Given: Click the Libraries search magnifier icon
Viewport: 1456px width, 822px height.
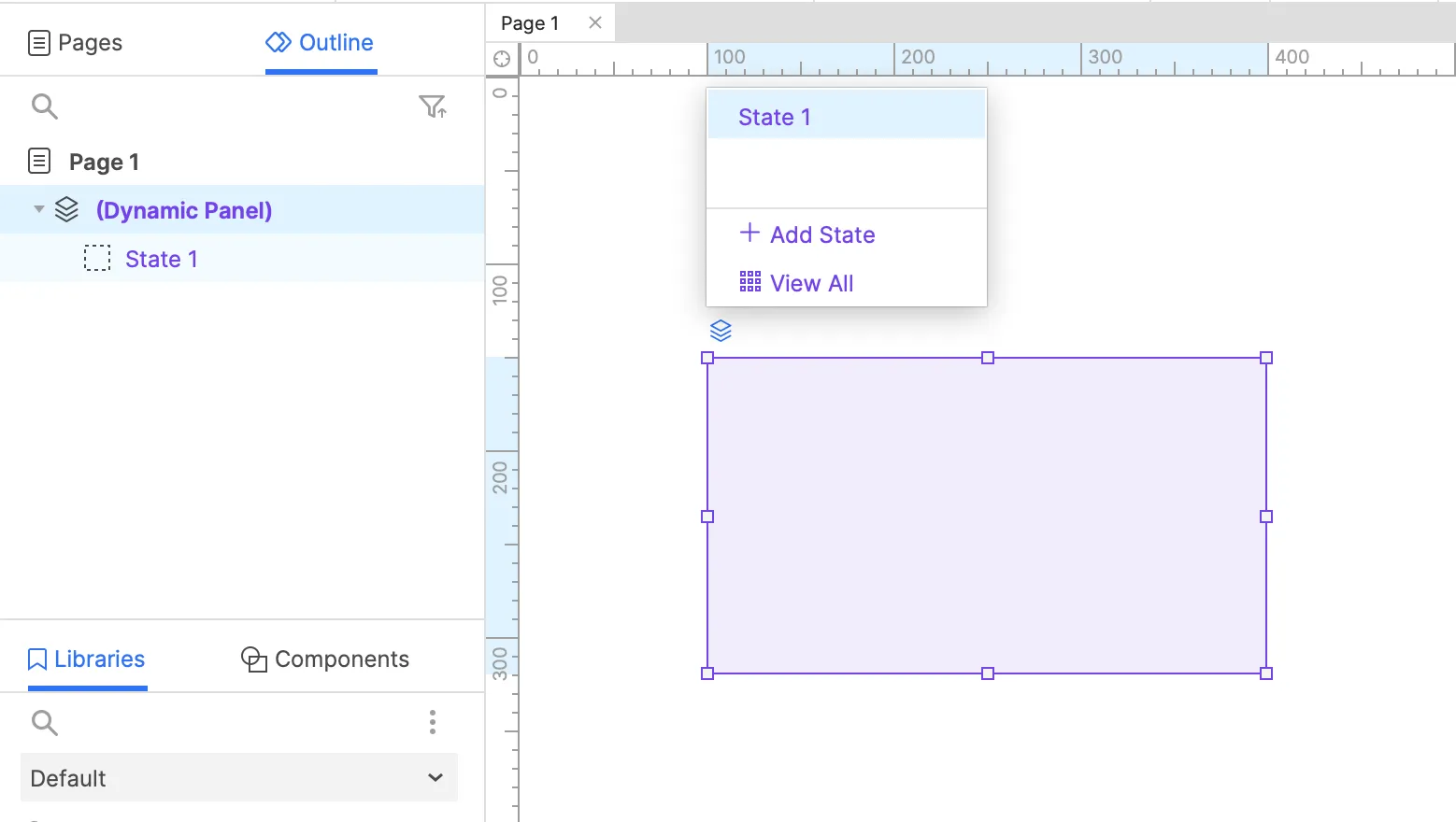Looking at the screenshot, I should (44, 722).
